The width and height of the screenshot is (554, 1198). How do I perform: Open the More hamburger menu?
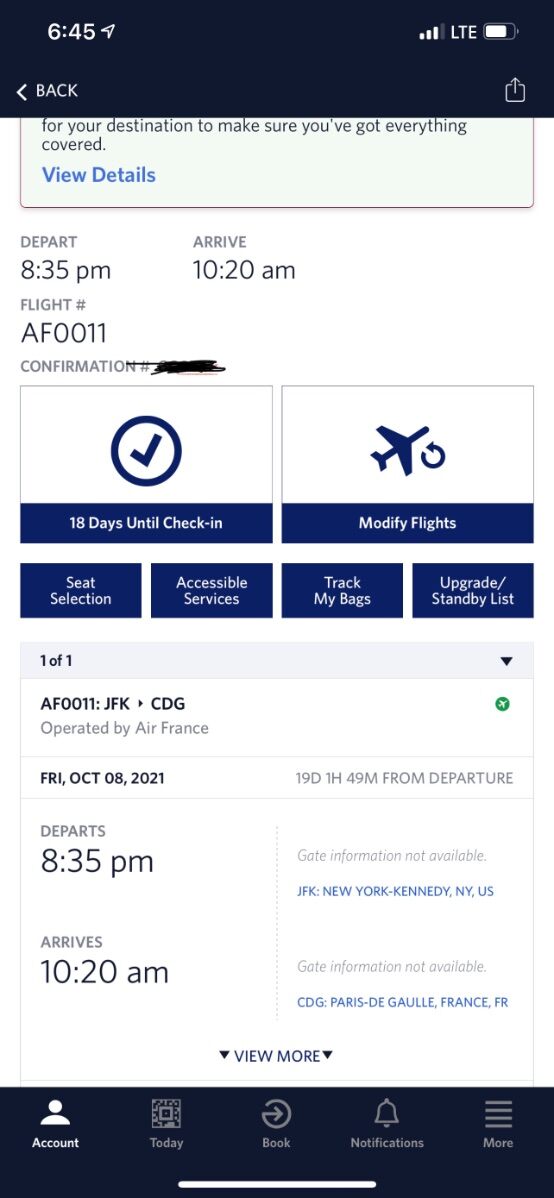coord(497,1124)
